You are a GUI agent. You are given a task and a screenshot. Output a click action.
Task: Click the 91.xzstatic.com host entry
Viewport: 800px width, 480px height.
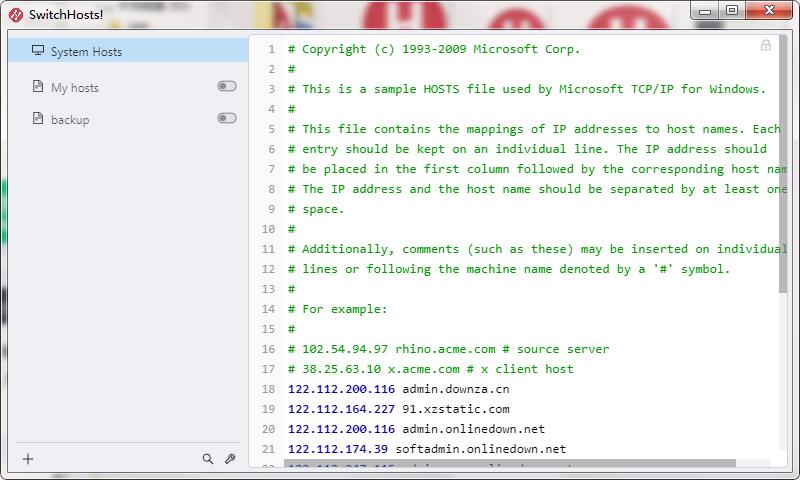point(455,409)
